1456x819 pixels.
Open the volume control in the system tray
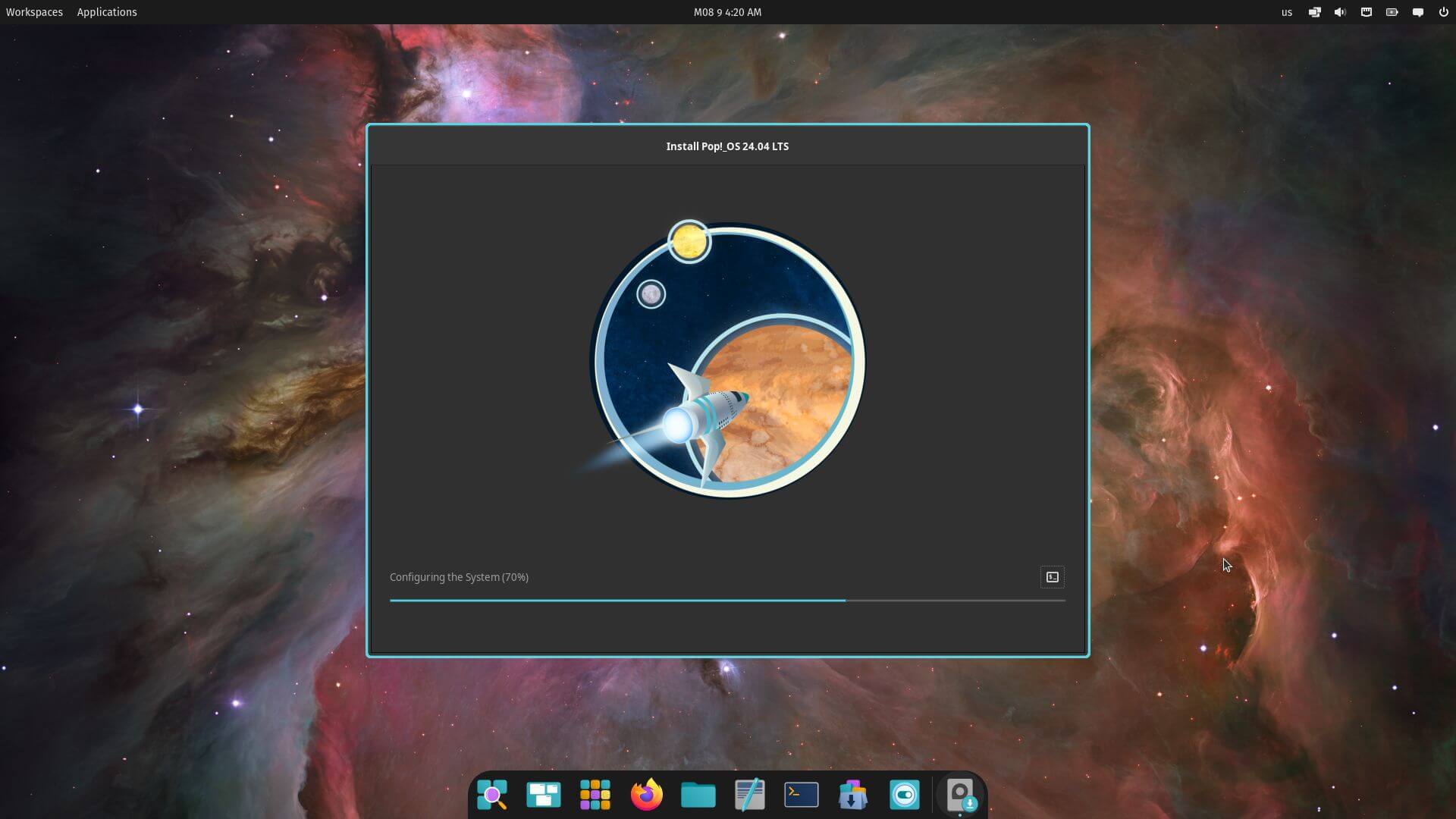[1340, 11]
